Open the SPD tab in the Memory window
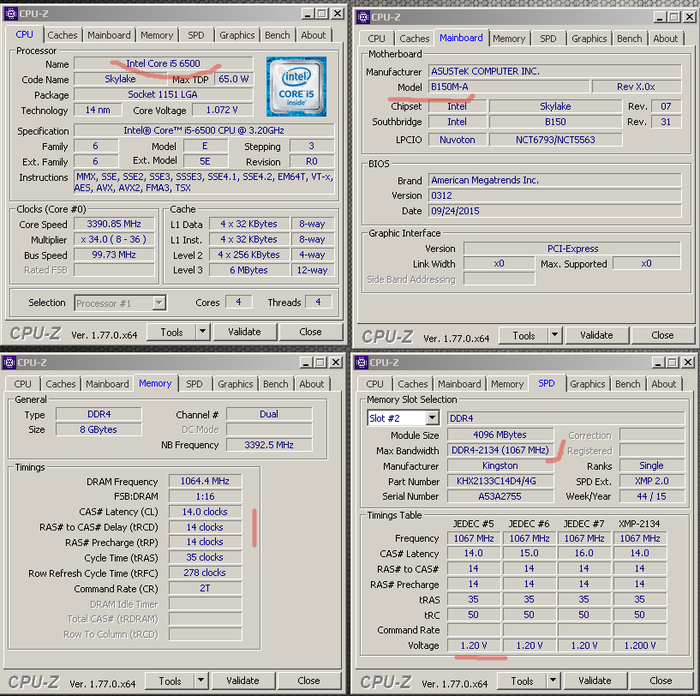The height and width of the screenshot is (696, 700). (x=194, y=384)
